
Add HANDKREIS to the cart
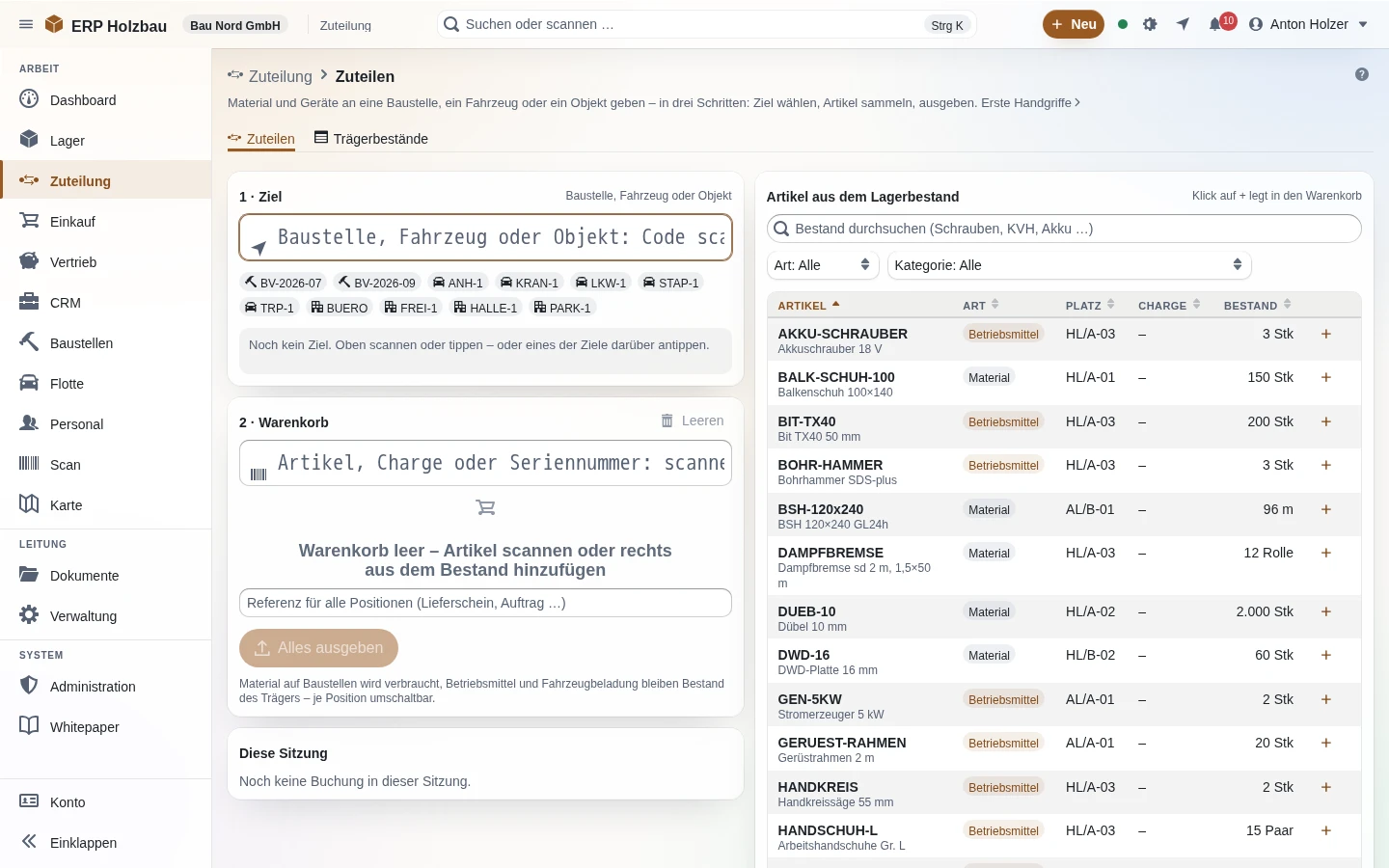[1326, 787]
